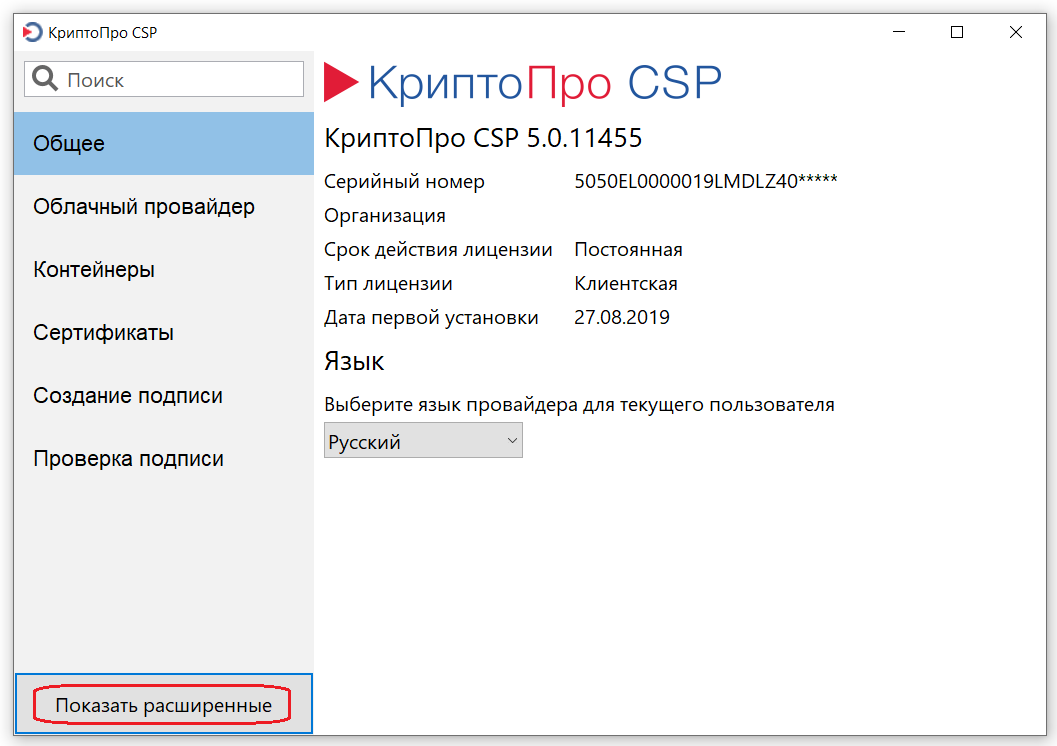Screen dimensions: 1057x746
Task: Open the Русский language dropdown
Action: [423, 441]
